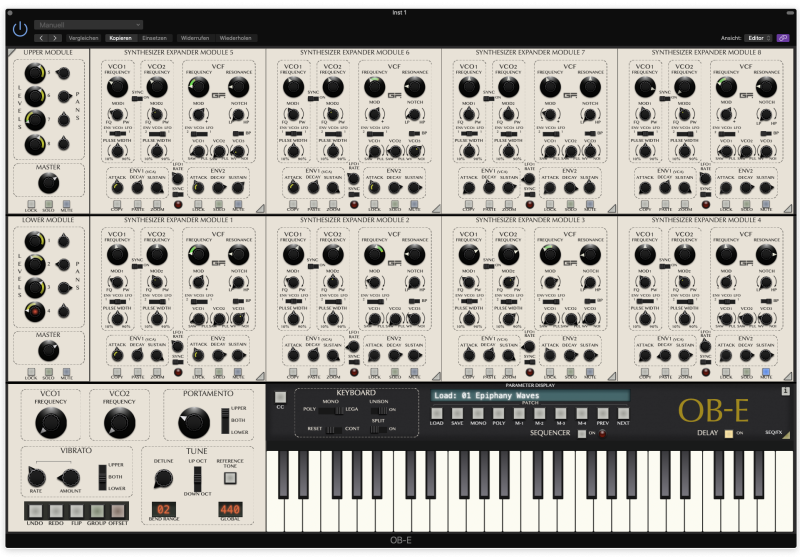Click the MONO patch button

[478, 413]
